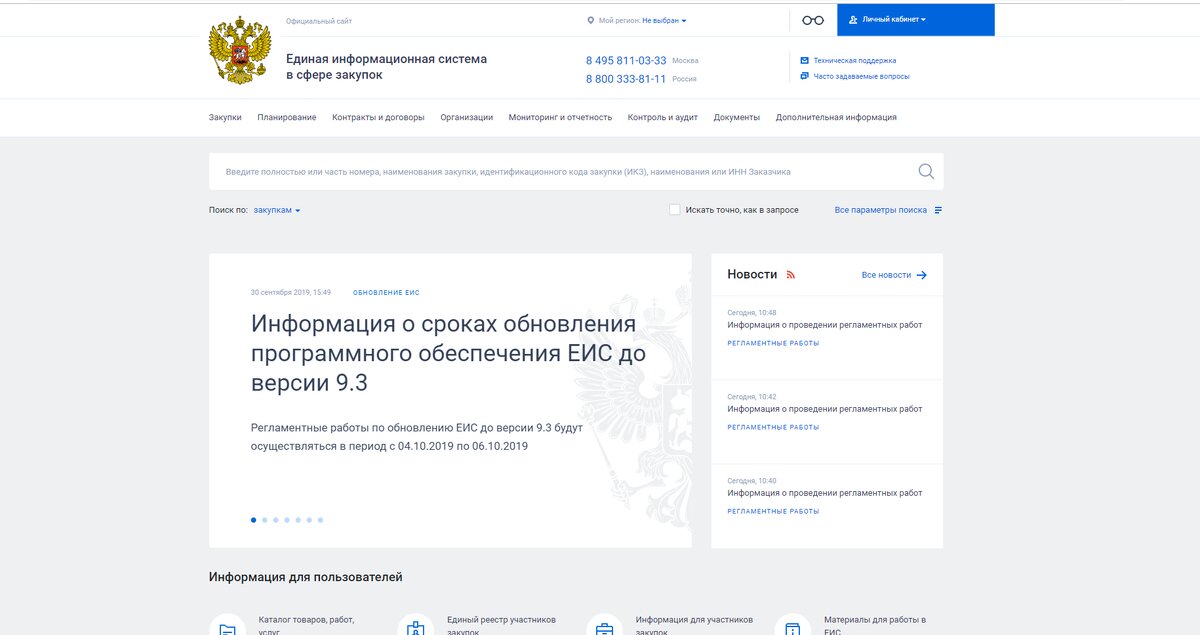Select the sixth carousel dot
Viewport: 1200px width, 635px height.
click(309, 520)
